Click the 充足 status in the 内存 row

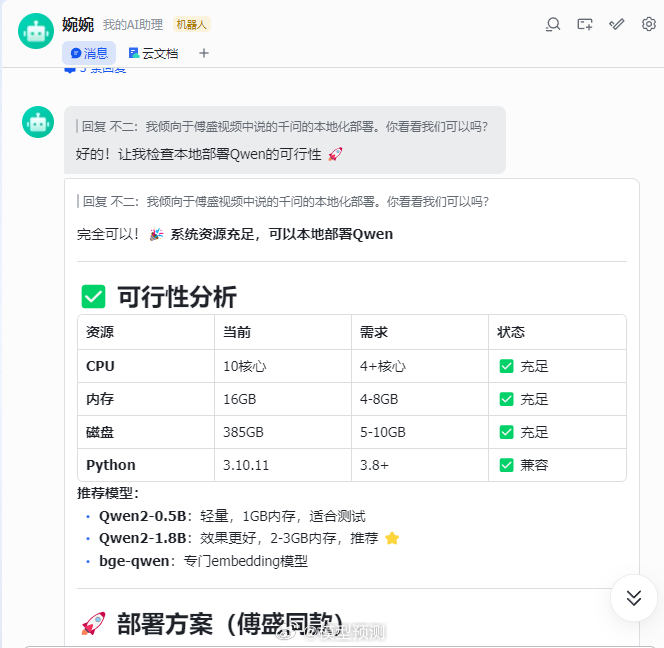[524, 399]
